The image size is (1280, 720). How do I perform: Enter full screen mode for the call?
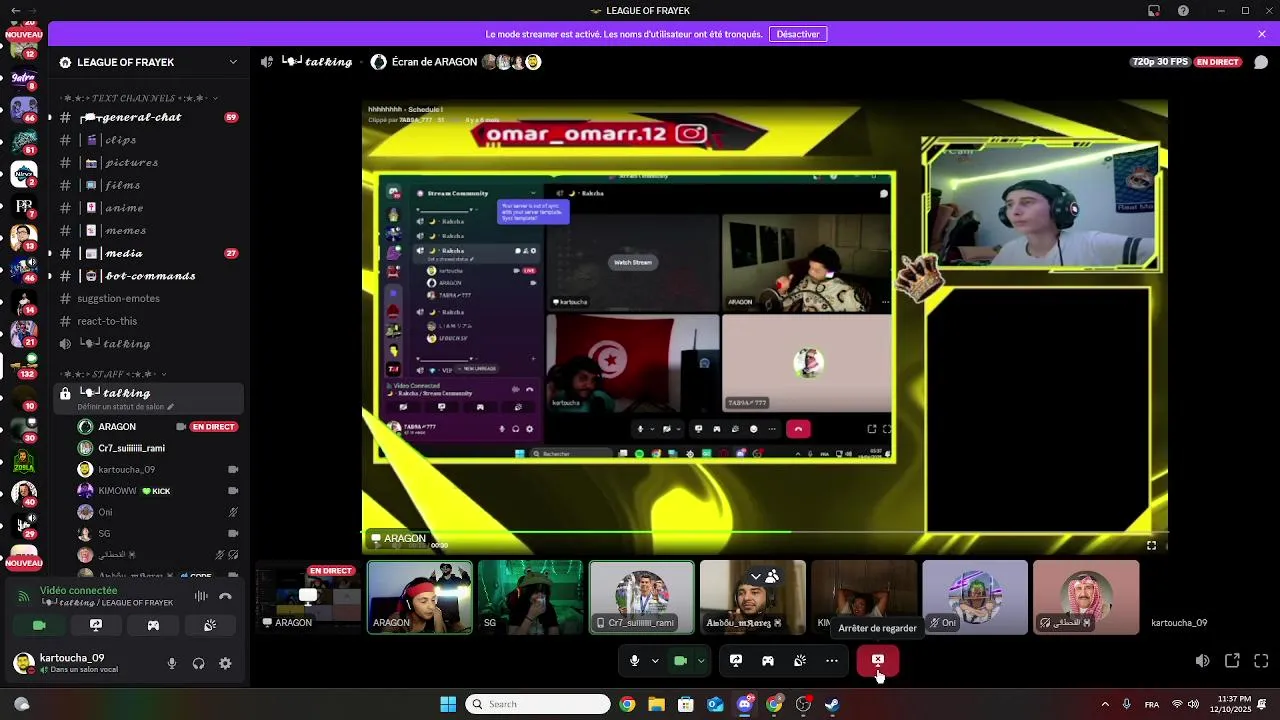point(1261,661)
